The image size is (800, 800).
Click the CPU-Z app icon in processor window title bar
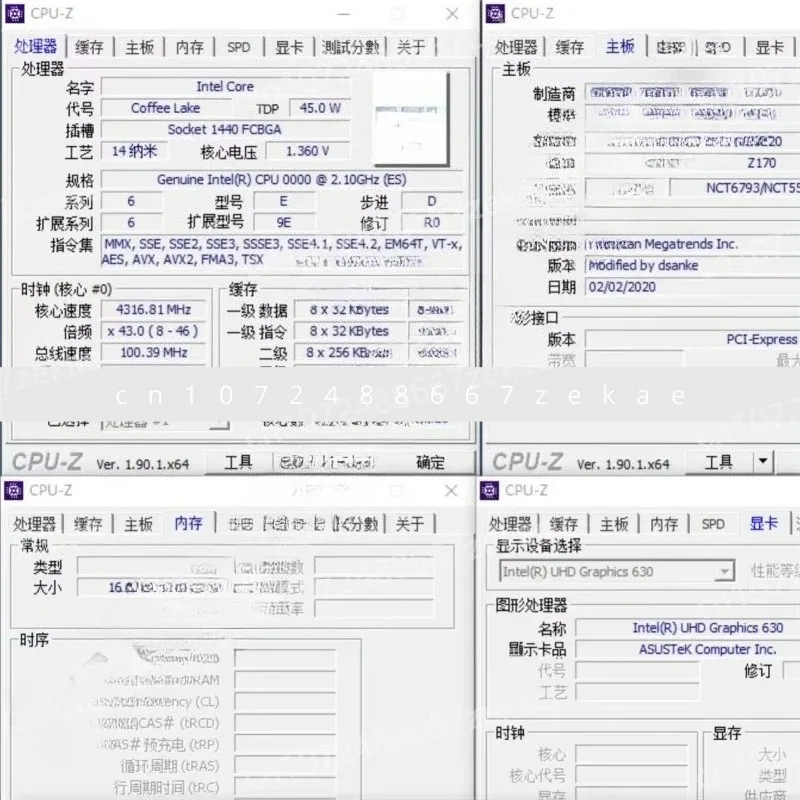click(14, 14)
